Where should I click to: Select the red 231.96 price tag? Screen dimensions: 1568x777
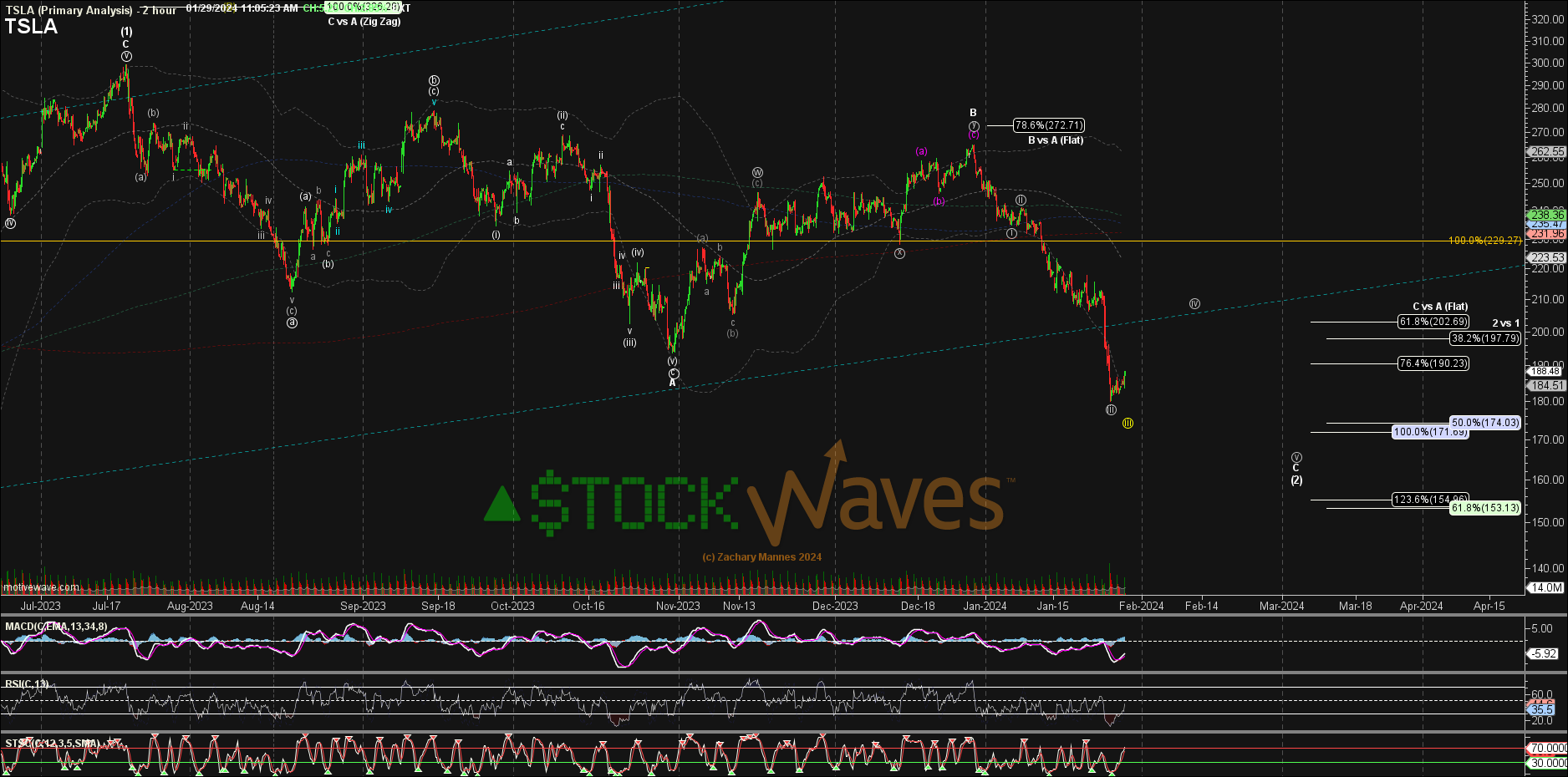tap(1546, 234)
